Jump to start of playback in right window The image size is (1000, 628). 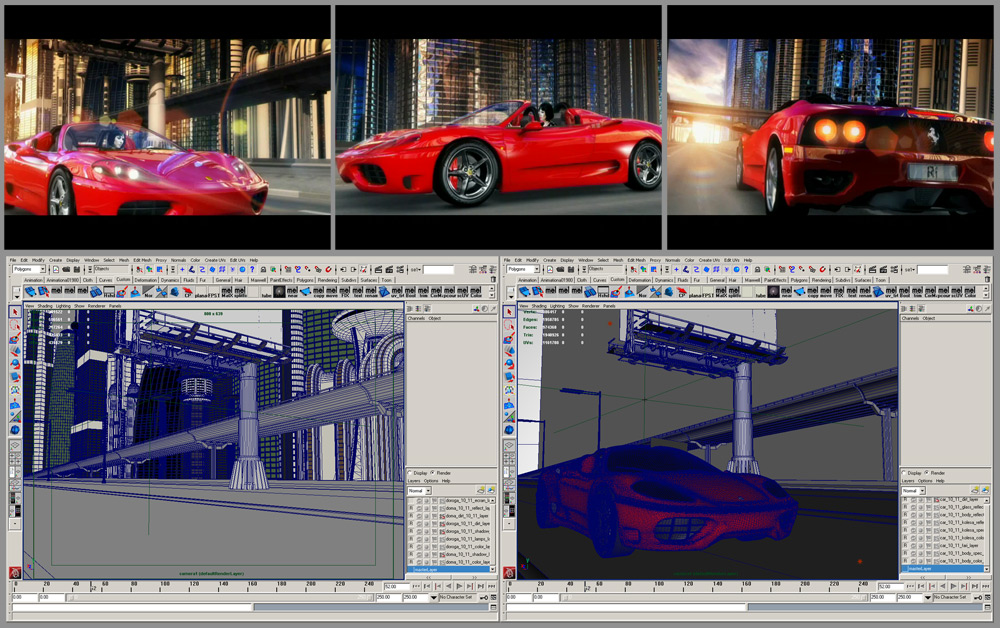pos(909,586)
